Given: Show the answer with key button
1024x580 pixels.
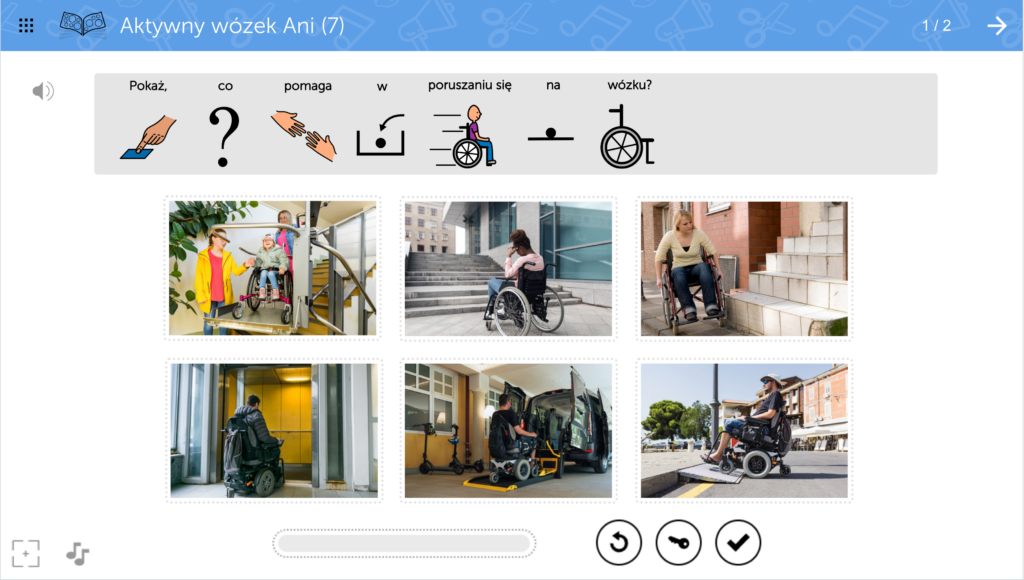Looking at the screenshot, I should pos(678,543).
